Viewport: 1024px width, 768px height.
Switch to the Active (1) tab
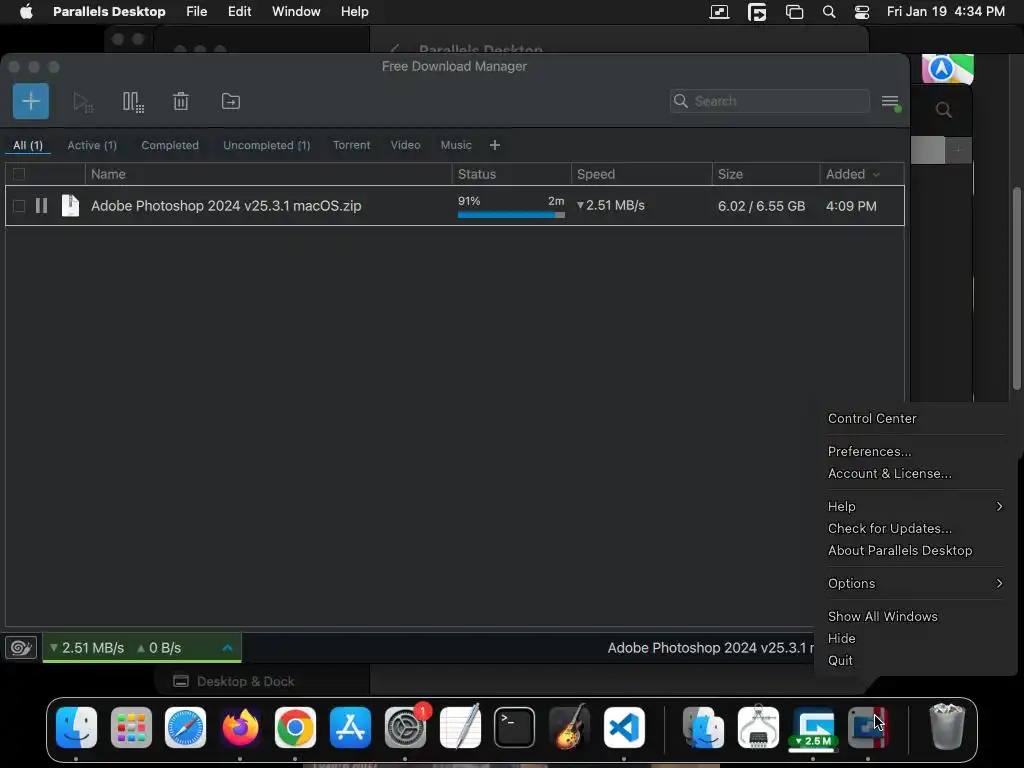(92, 145)
